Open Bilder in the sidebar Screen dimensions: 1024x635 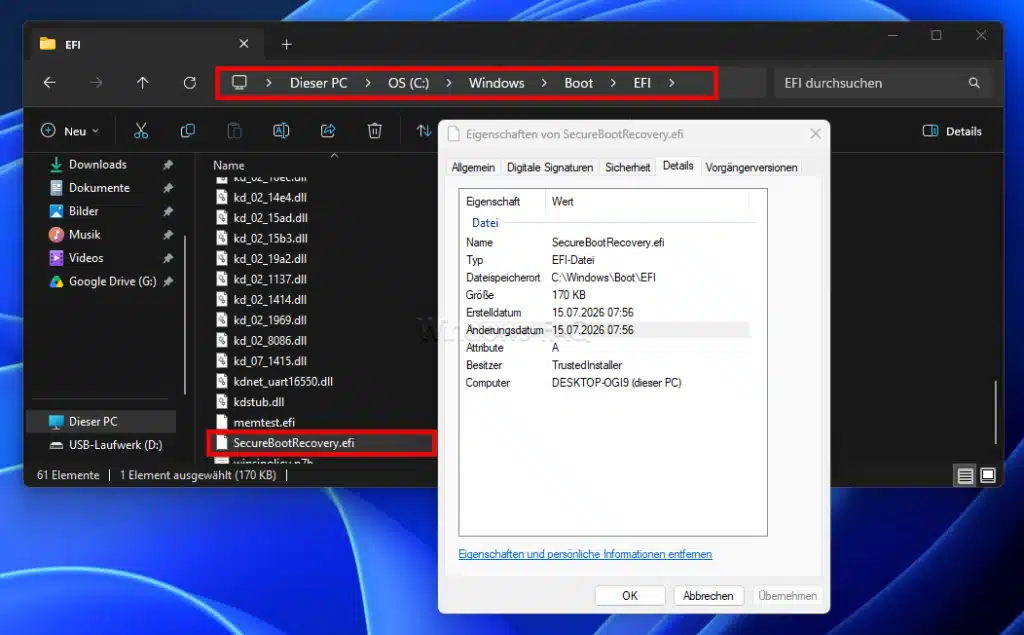[84, 211]
